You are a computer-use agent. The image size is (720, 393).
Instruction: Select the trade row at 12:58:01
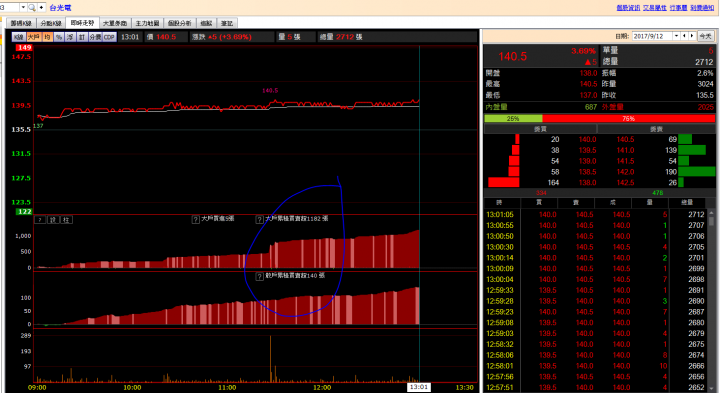coord(596,366)
